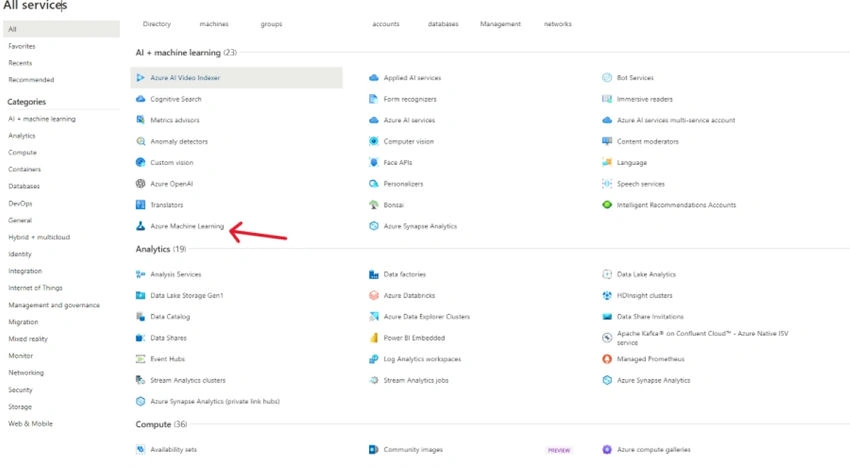Click the Personalizers icon
Viewport: 850px width, 468px height.
tap(374, 183)
